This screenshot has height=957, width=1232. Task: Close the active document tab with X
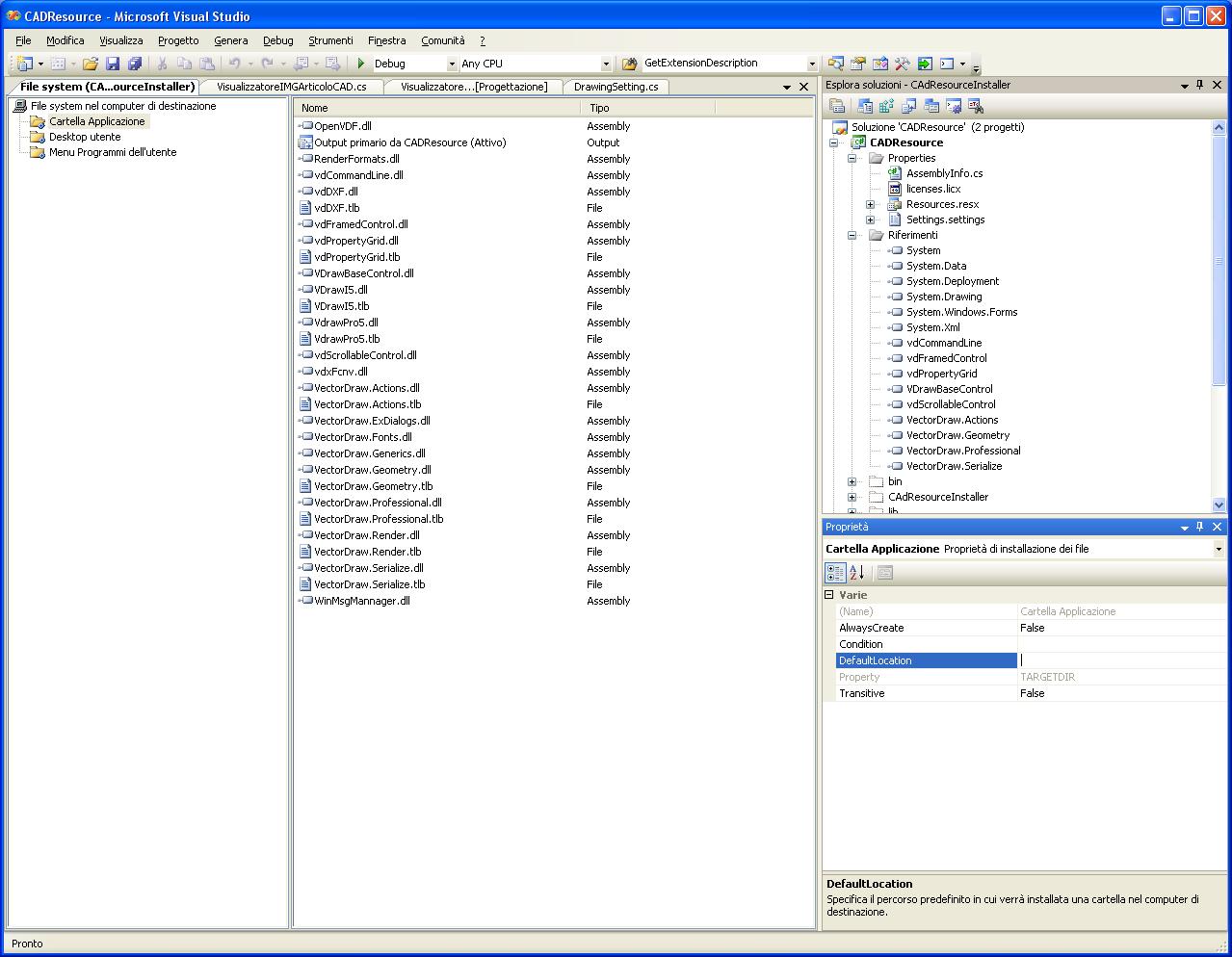(x=803, y=87)
